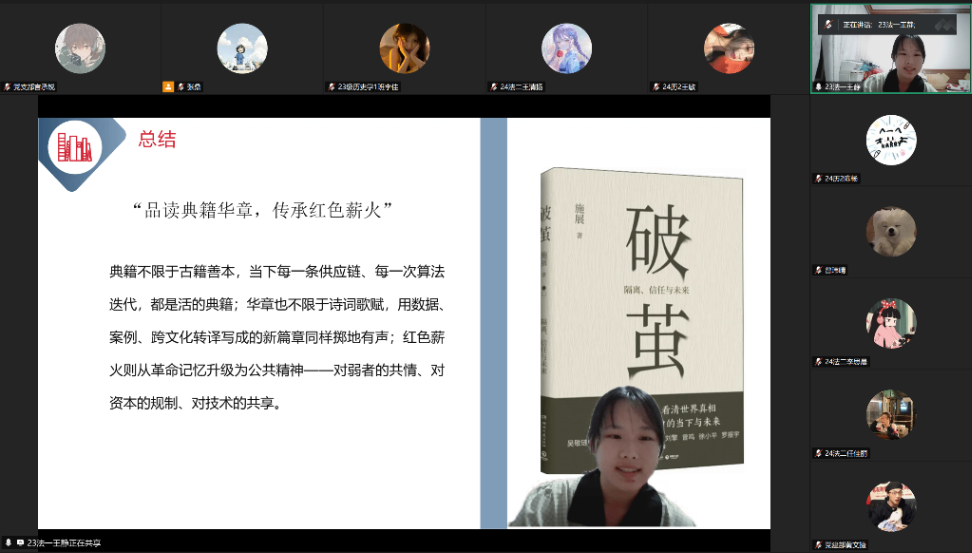Click the 总结 heading on the slide

tap(157, 140)
